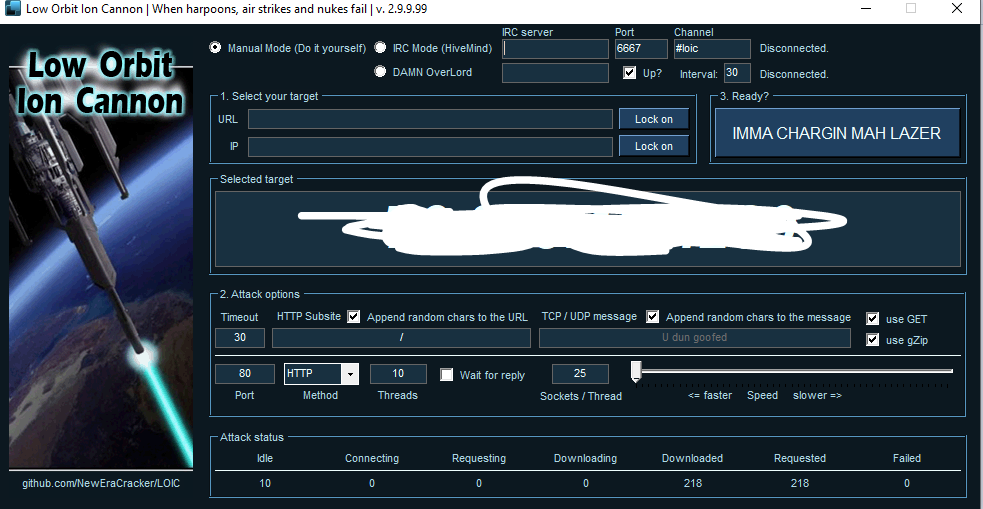
Task: Select IRC Mode (HiveMind) radio button
Action: (380, 48)
